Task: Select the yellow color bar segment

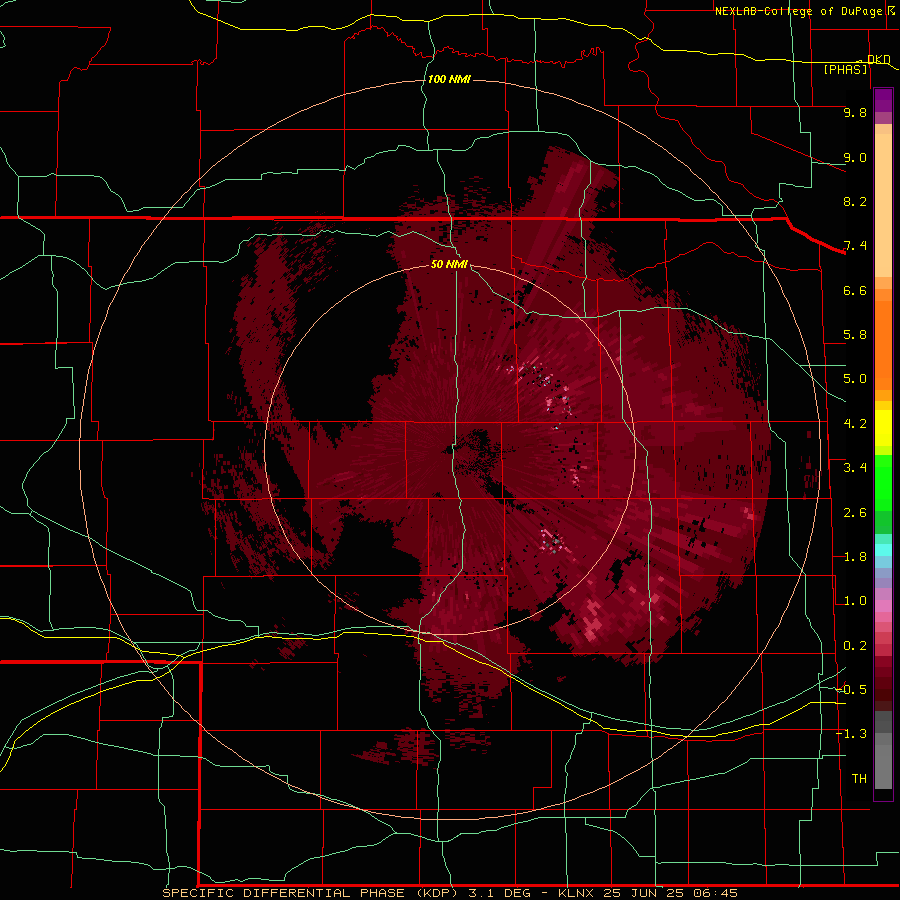Action: [x=883, y=428]
